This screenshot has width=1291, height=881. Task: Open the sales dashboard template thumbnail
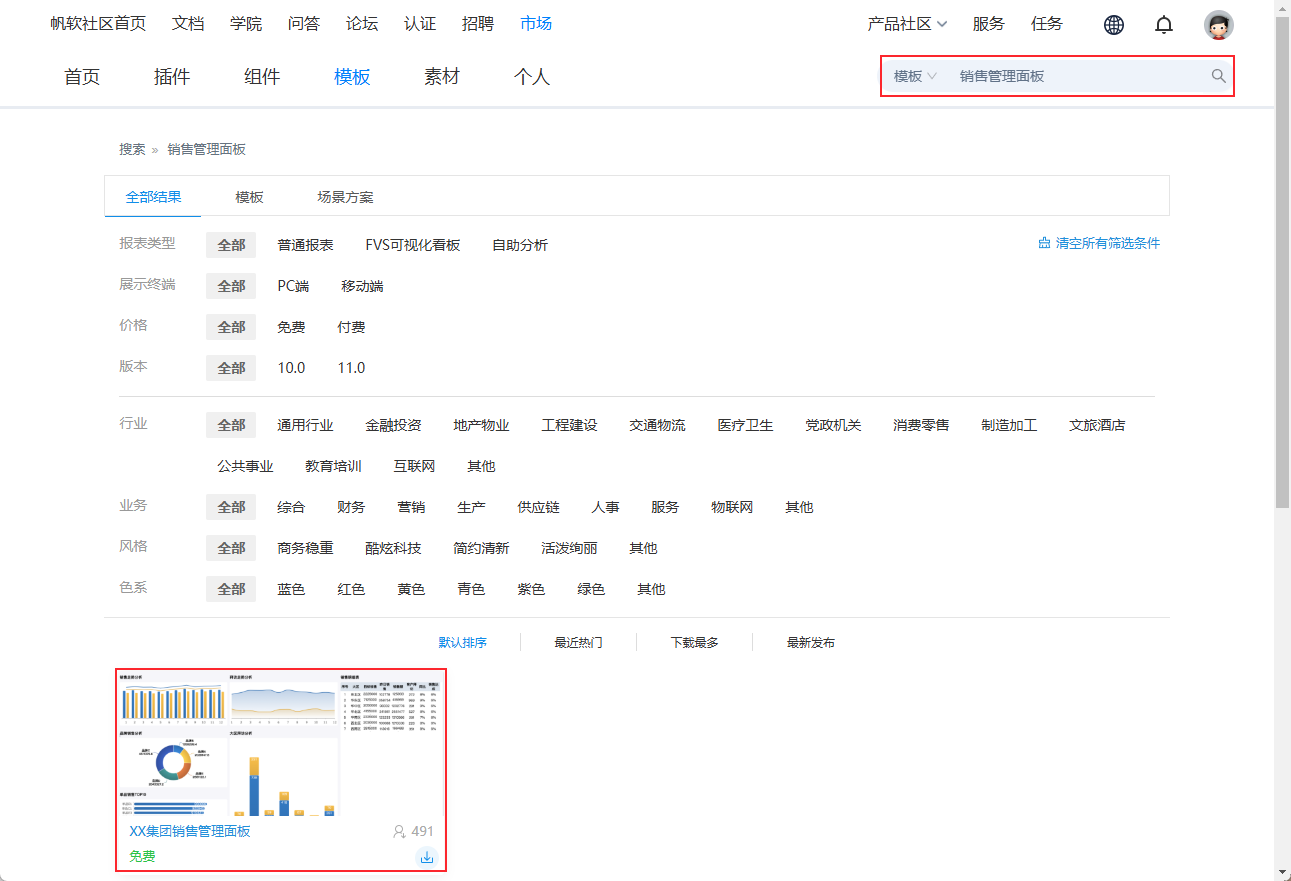tap(280, 743)
